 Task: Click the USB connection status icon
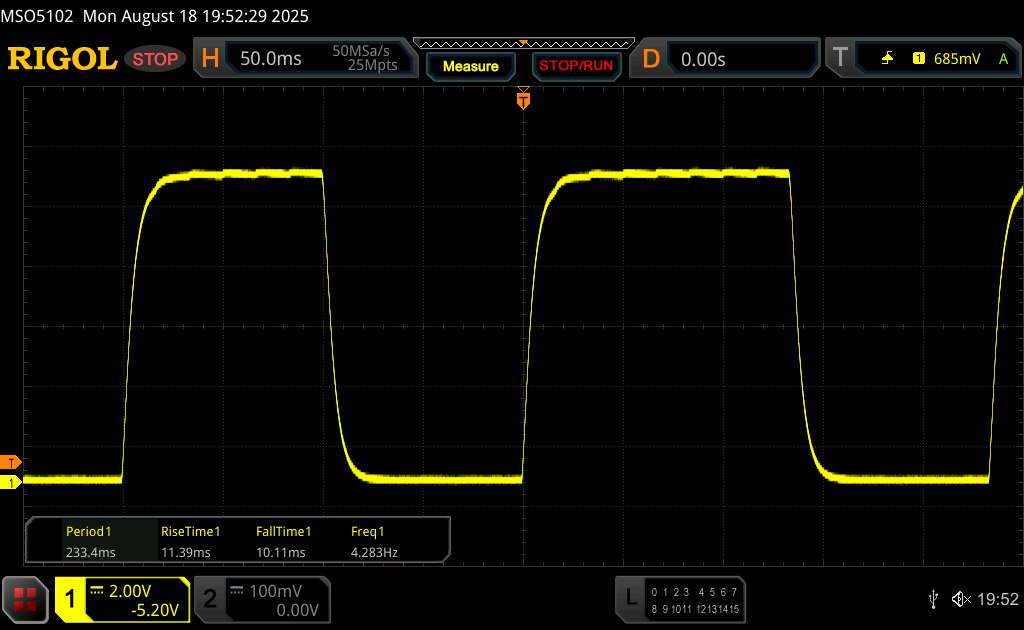click(933, 598)
